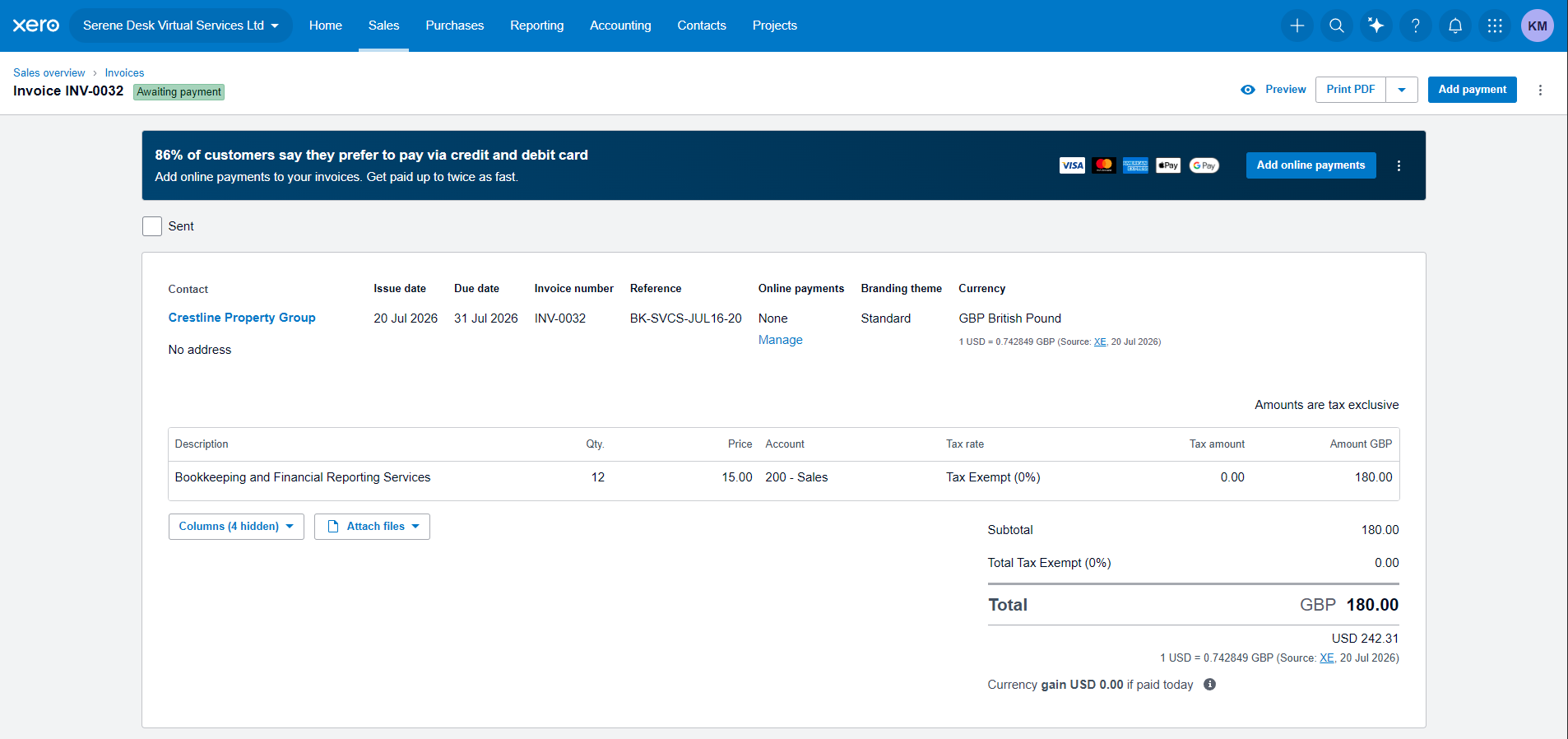Open the Accounting menu
This screenshot has width=1568, height=739.
click(x=620, y=26)
